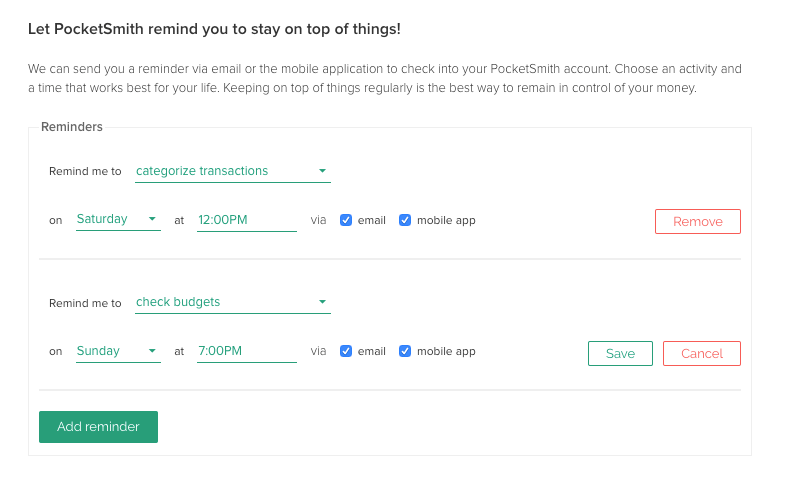Open the Saturday day selector
The height and width of the screenshot is (488, 787).
117,219
